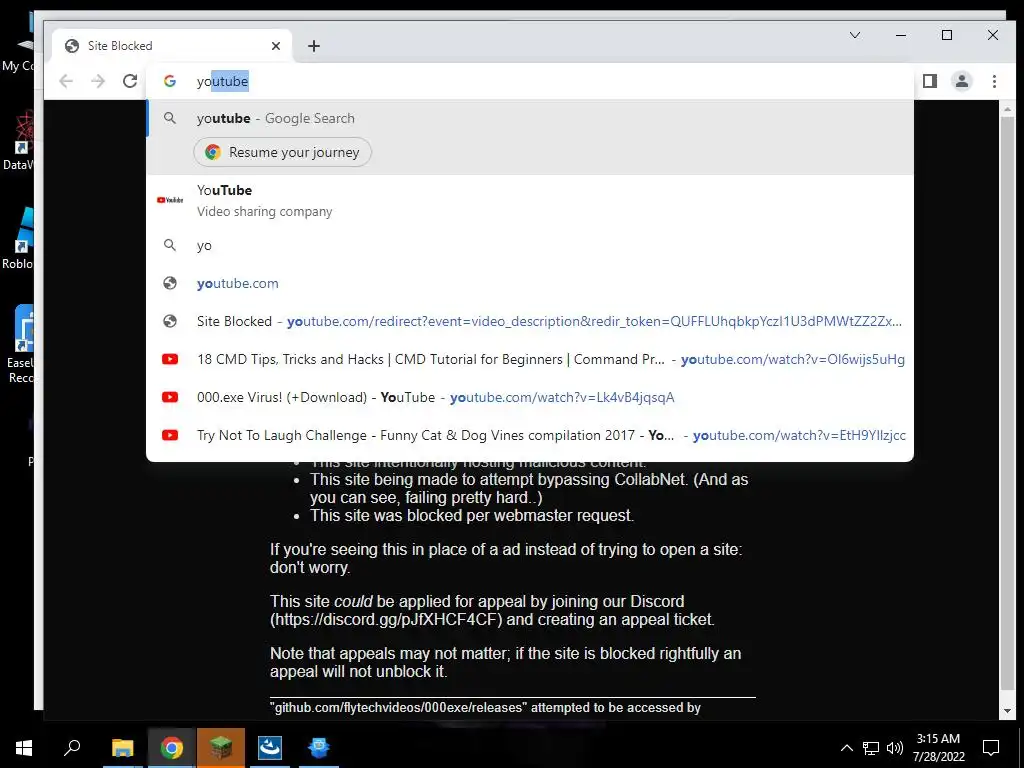Select Site Blocked youtube redirect suggestion

tap(530, 321)
